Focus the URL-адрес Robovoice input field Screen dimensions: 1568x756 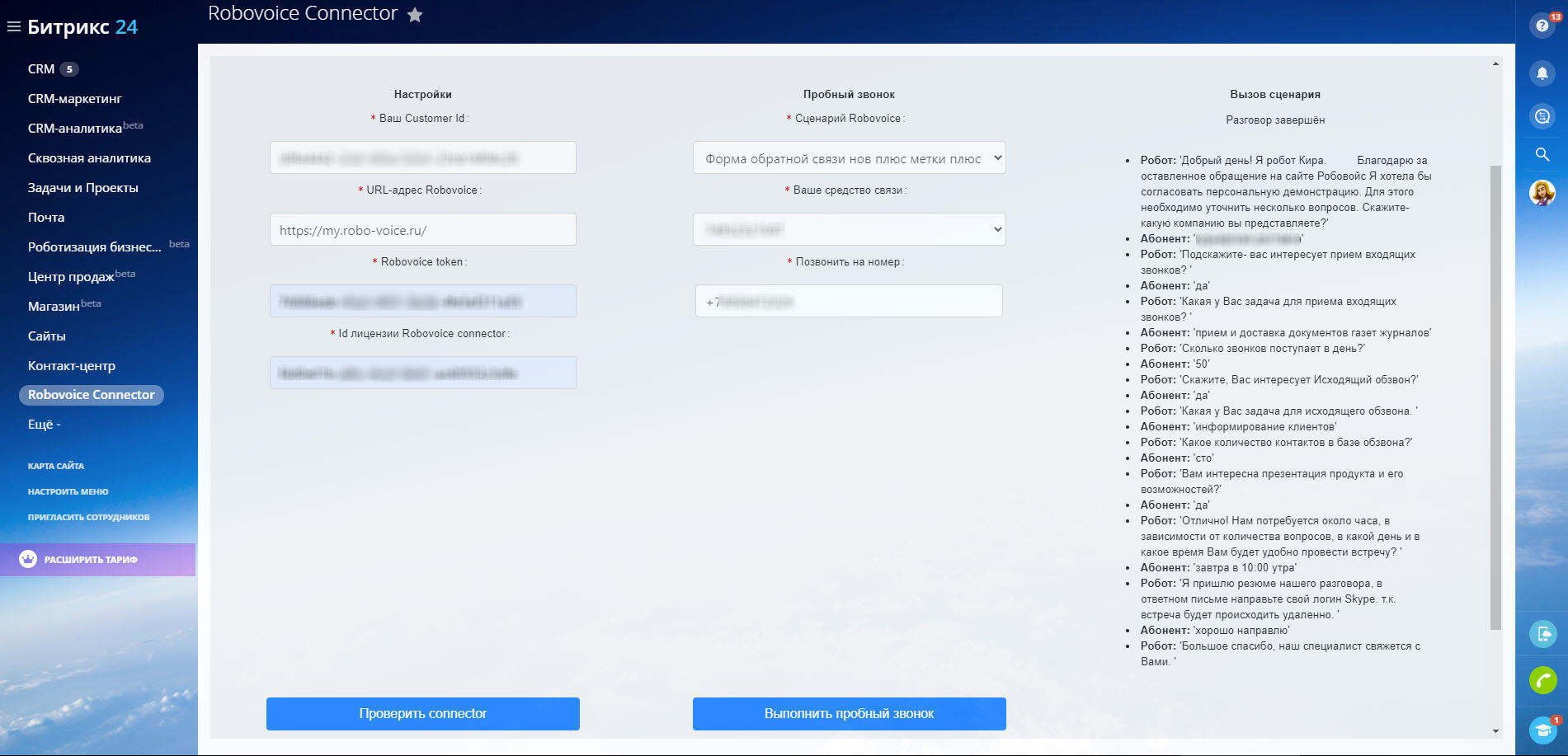pos(422,230)
